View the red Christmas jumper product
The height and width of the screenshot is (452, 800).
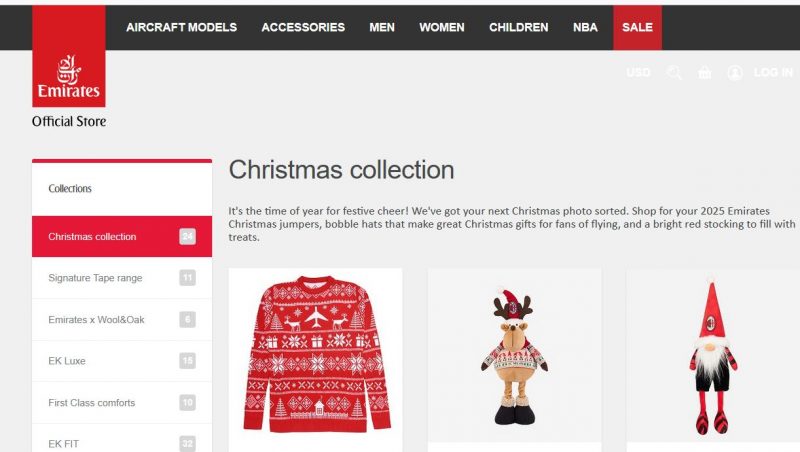point(316,355)
